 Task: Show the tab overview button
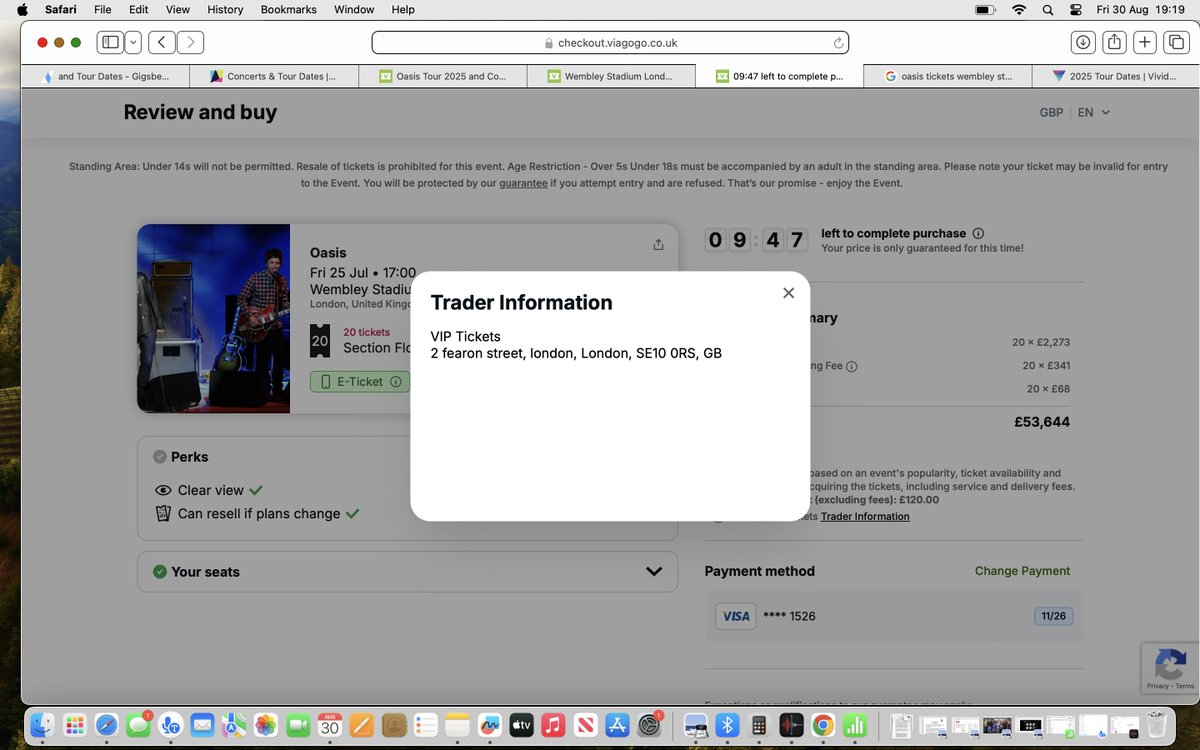(1176, 42)
